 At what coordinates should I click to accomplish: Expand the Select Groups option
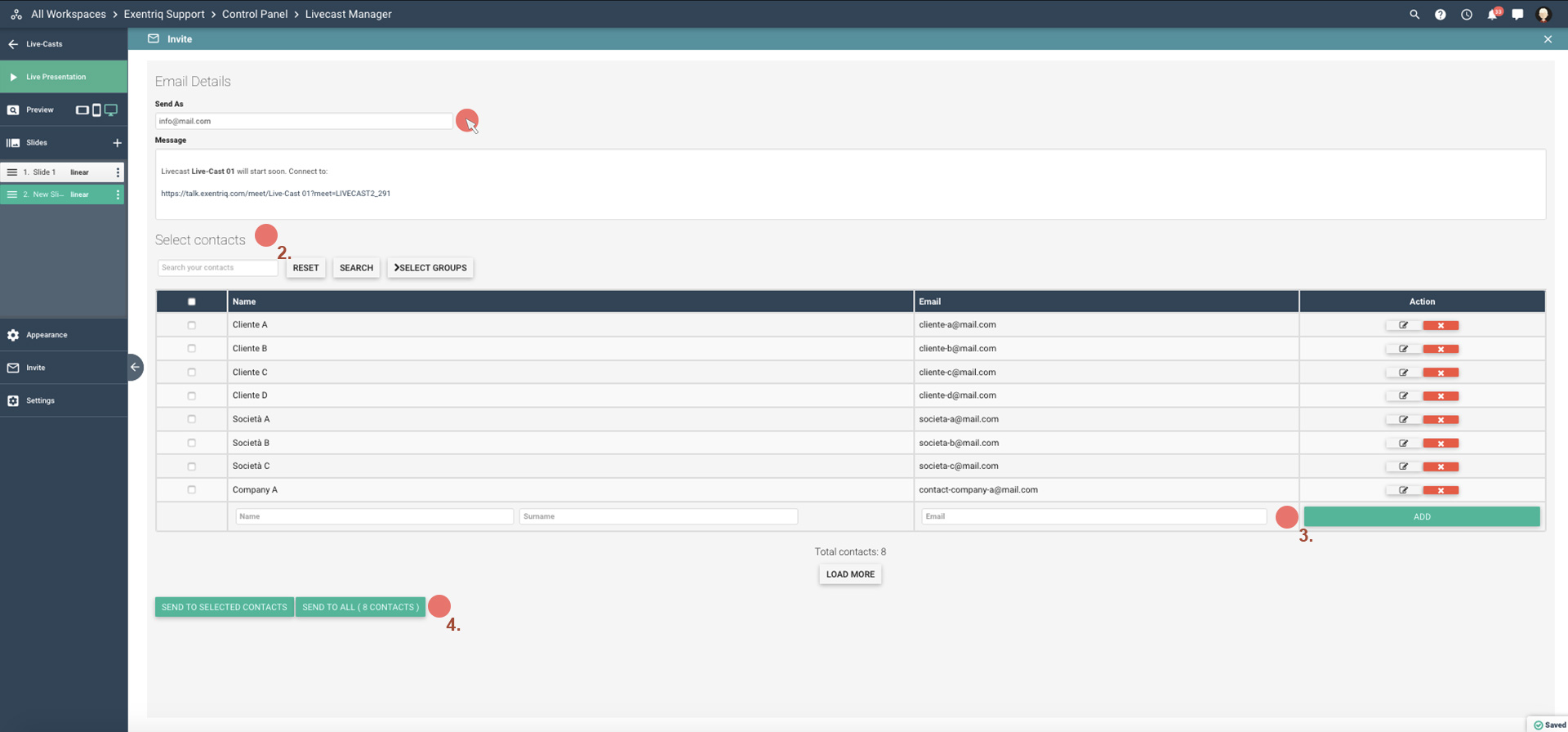(x=430, y=268)
